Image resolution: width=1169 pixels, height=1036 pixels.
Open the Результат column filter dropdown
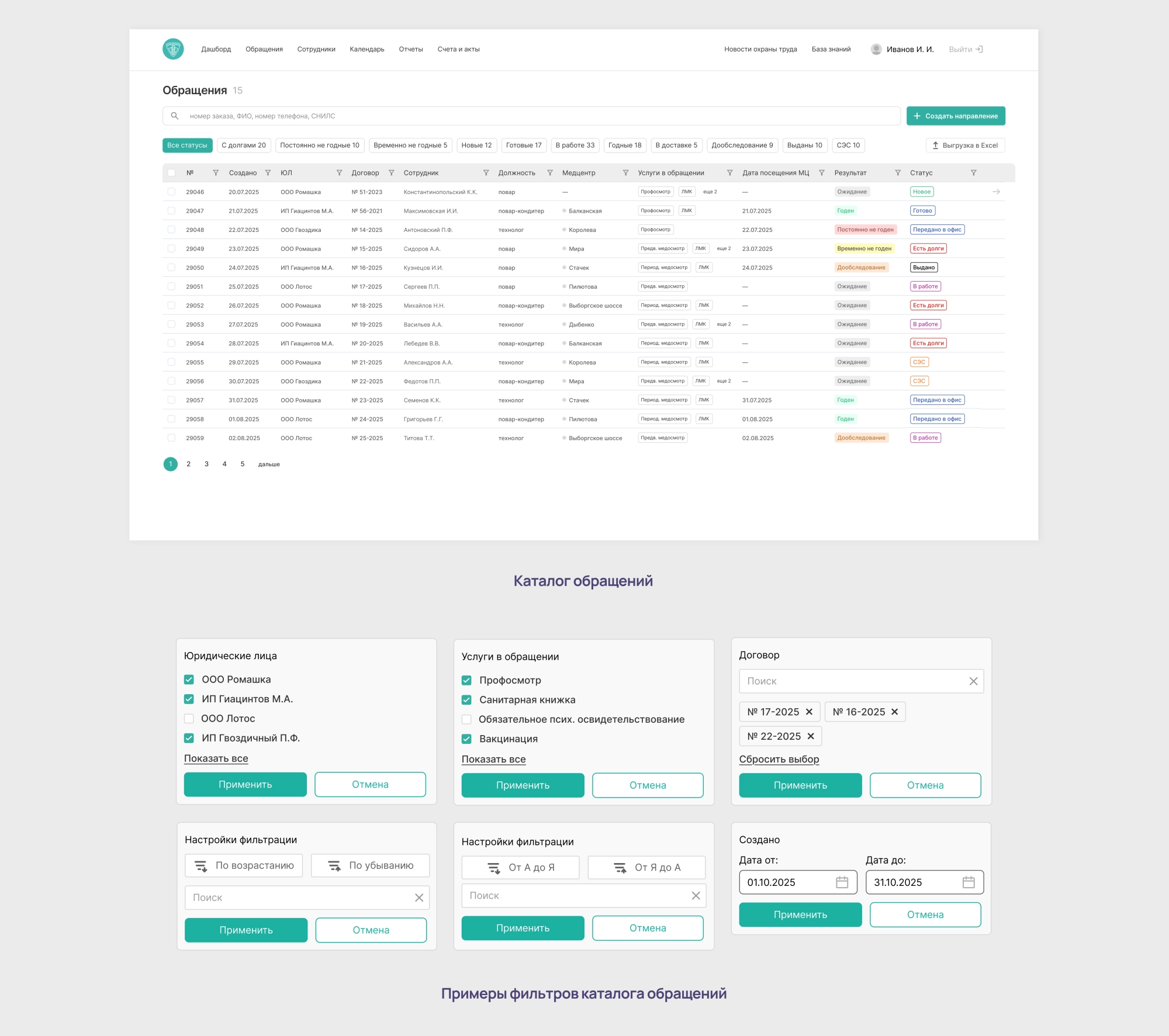click(x=898, y=173)
